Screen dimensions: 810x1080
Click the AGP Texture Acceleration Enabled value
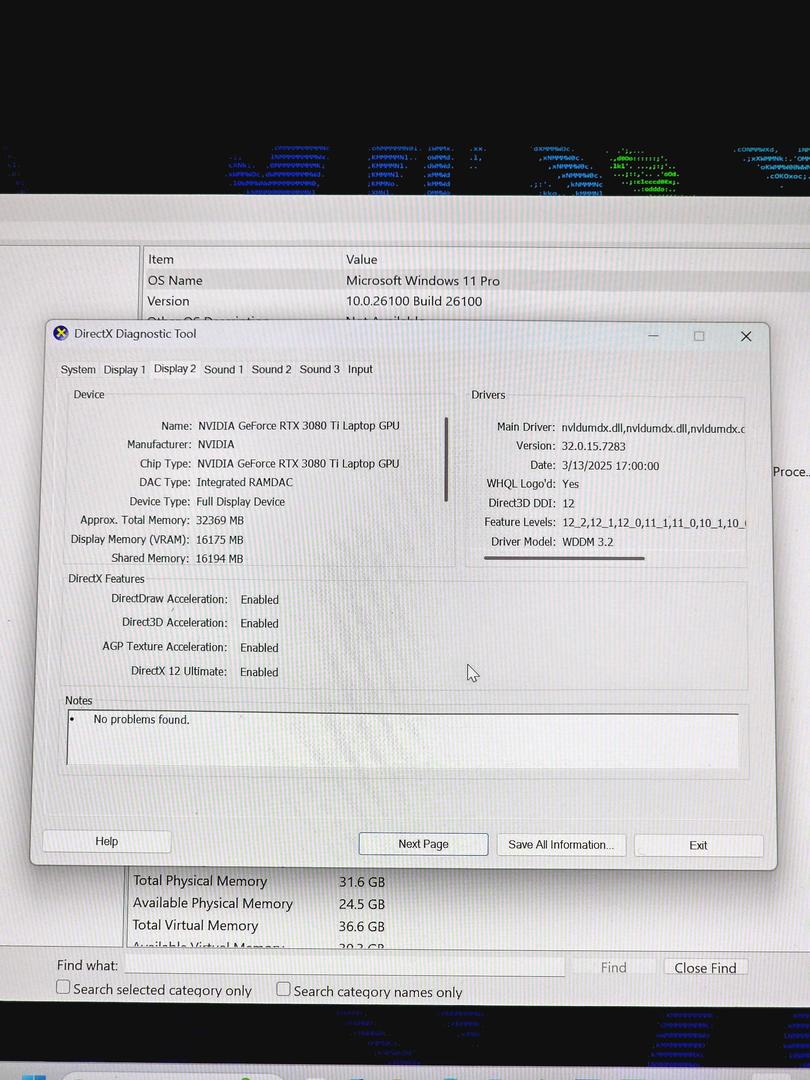(259, 647)
